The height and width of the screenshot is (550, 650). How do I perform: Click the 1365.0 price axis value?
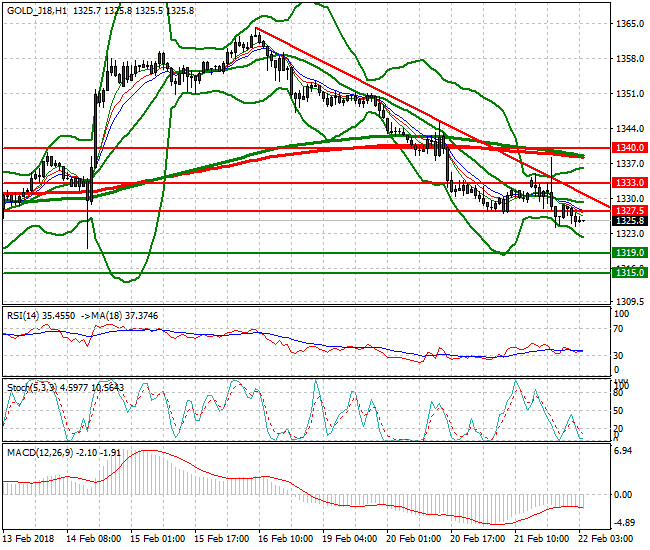point(630,24)
